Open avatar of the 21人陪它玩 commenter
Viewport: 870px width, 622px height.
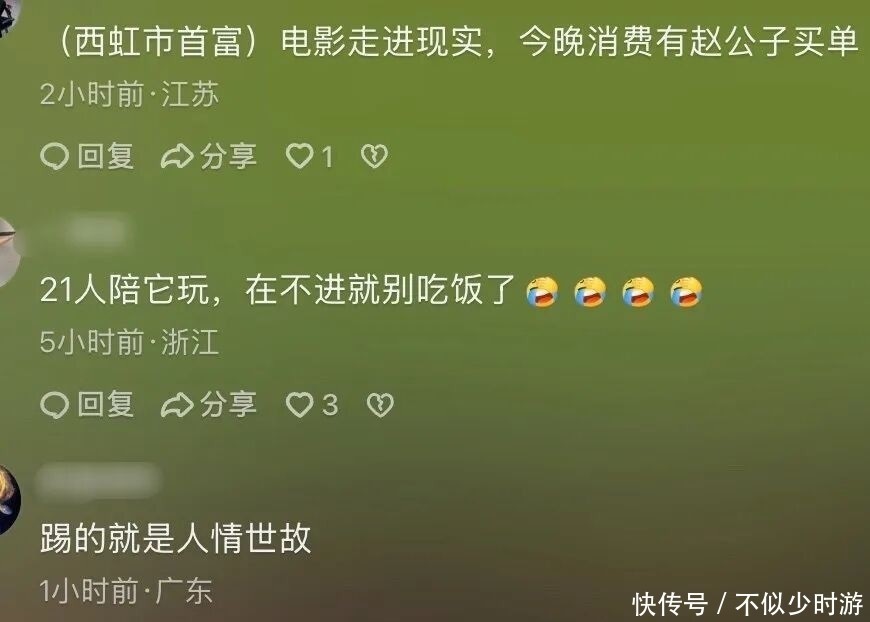pos(8,252)
